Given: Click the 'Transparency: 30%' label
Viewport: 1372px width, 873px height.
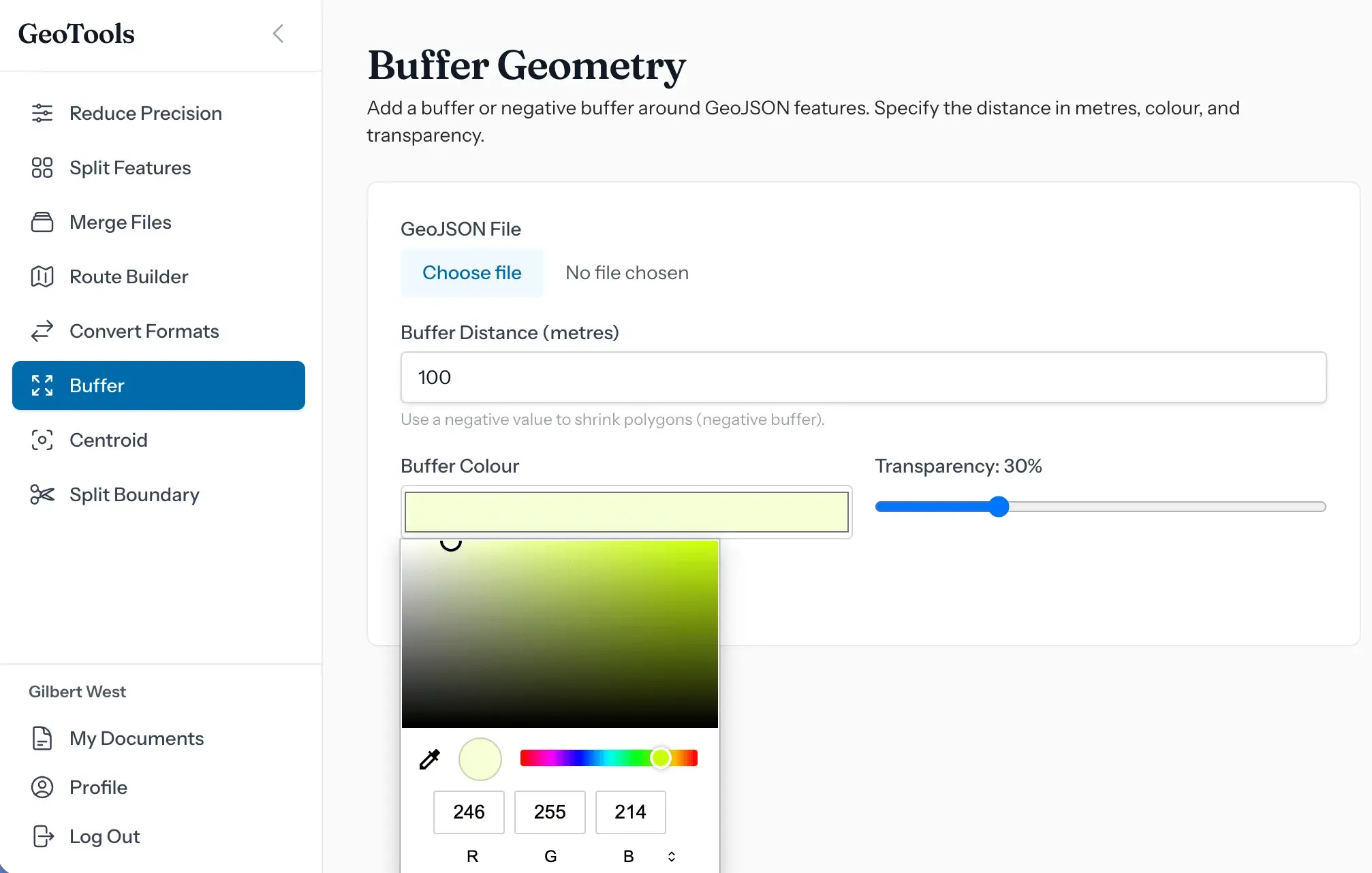Looking at the screenshot, I should click(x=958, y=466).
